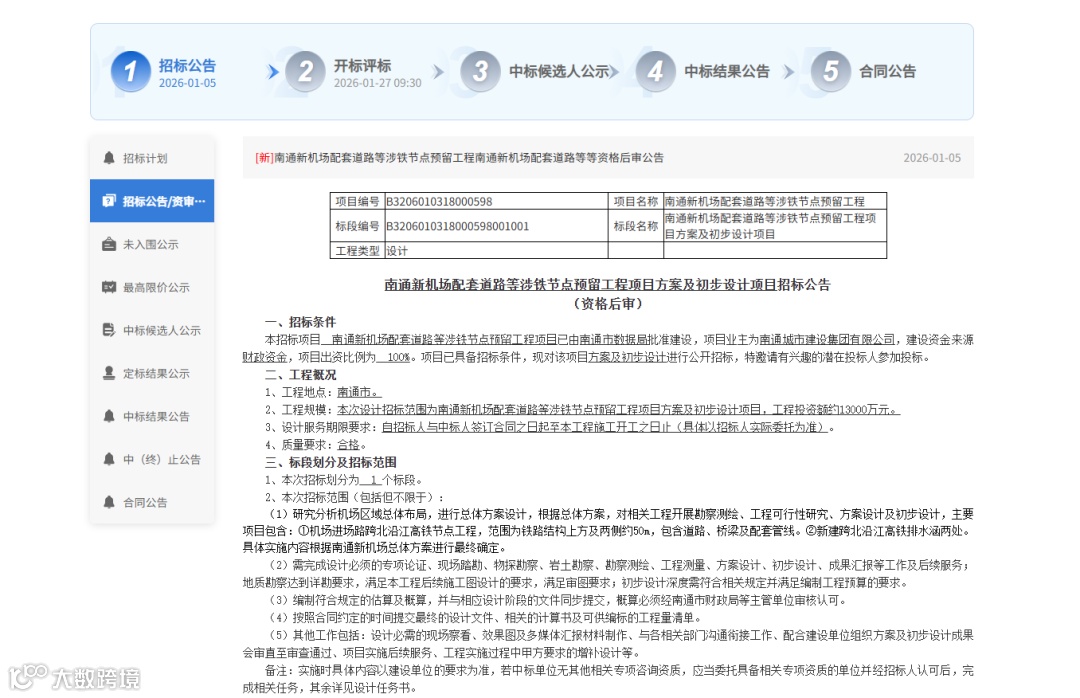Click the icon beside 最高限价公示
Viewport: 1080px width, 698px height.
pos(109,287)
